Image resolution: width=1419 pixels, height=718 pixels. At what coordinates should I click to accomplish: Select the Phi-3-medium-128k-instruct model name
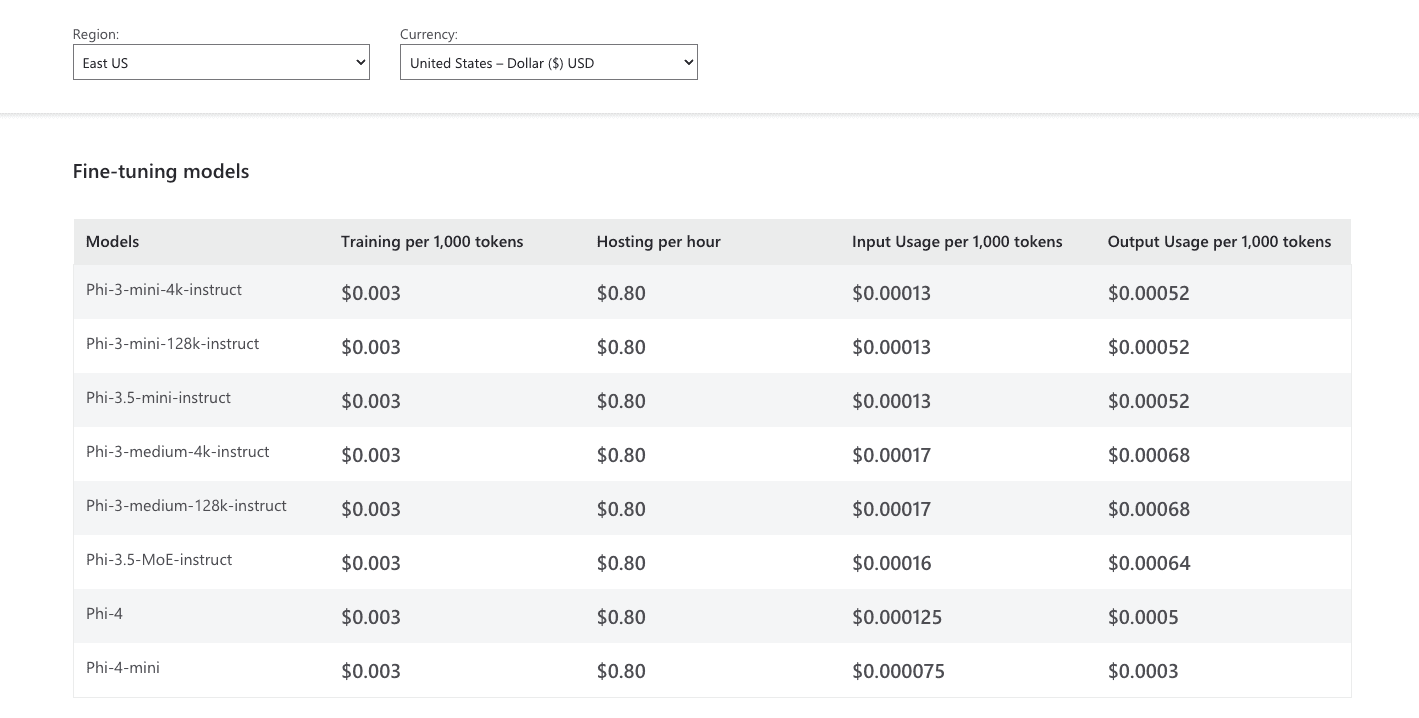pos(186,505)
